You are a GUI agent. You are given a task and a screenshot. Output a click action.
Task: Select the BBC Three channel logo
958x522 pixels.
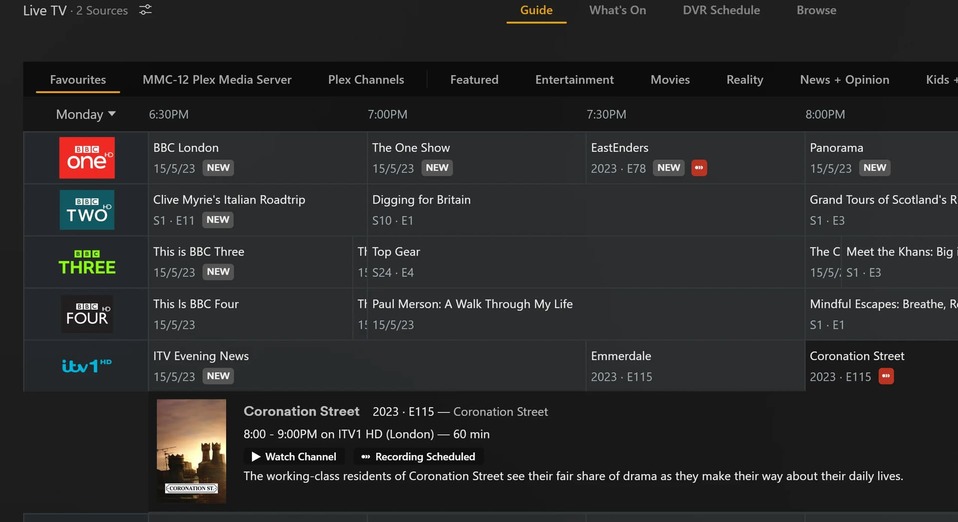[x=87, y=262]
